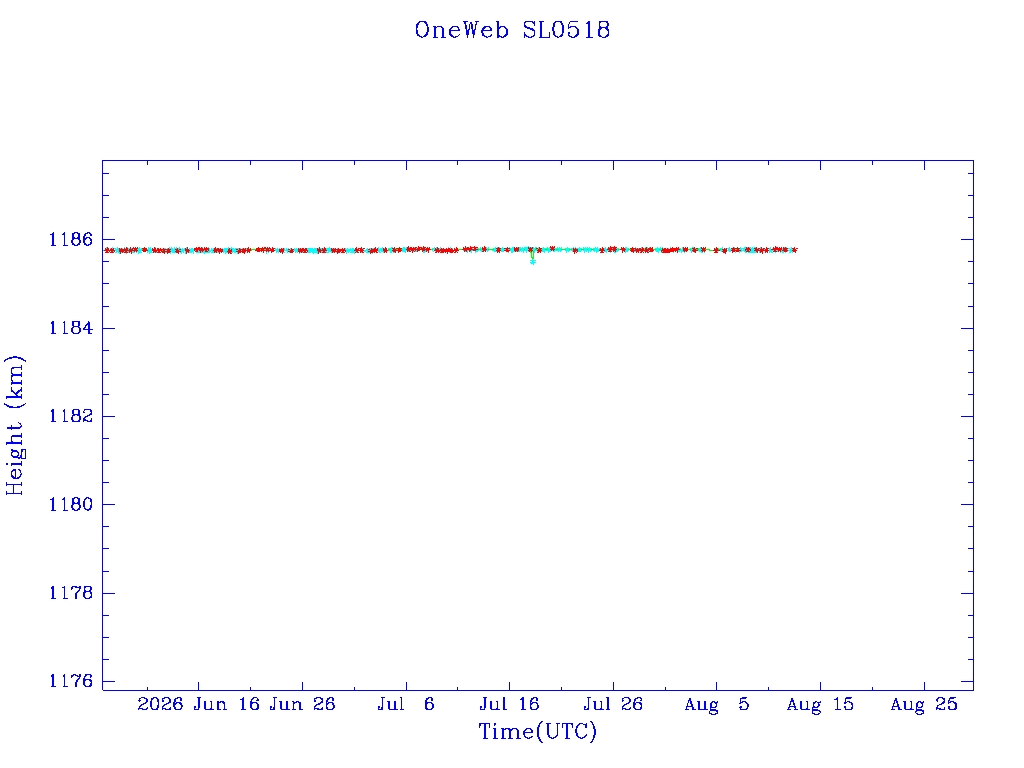
Task: Select the Jul 16 date label
Action: 509,704
